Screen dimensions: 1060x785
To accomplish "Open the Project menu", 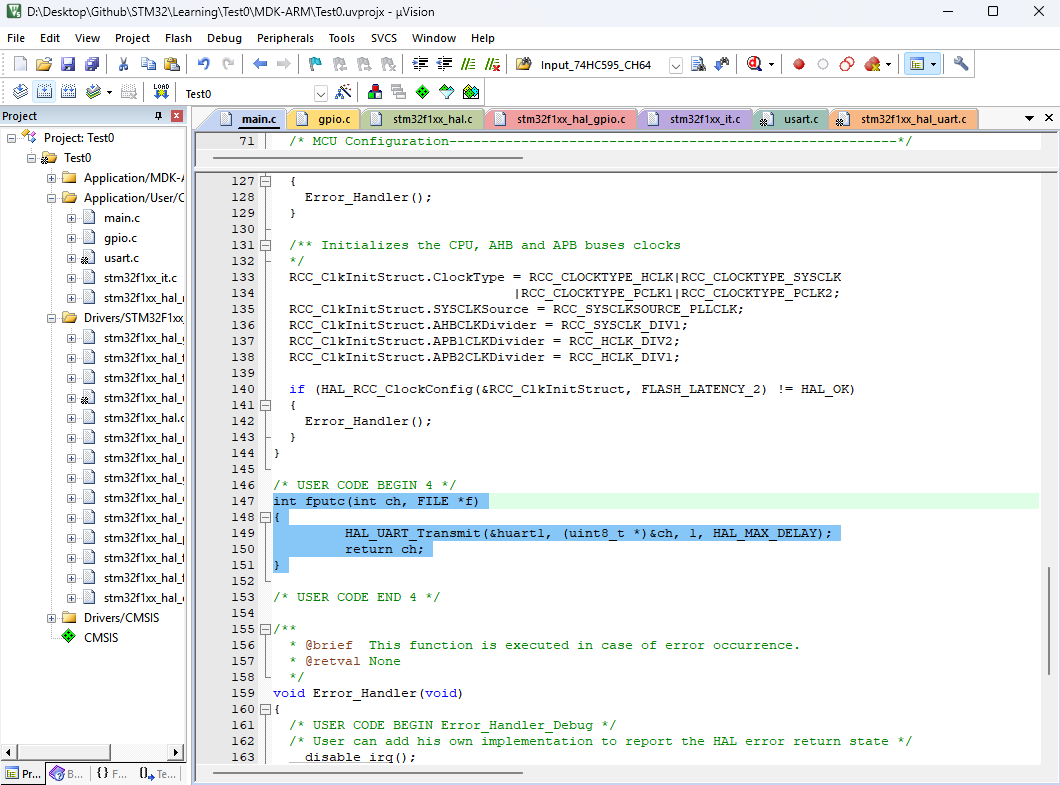I will tap(132, 38).
